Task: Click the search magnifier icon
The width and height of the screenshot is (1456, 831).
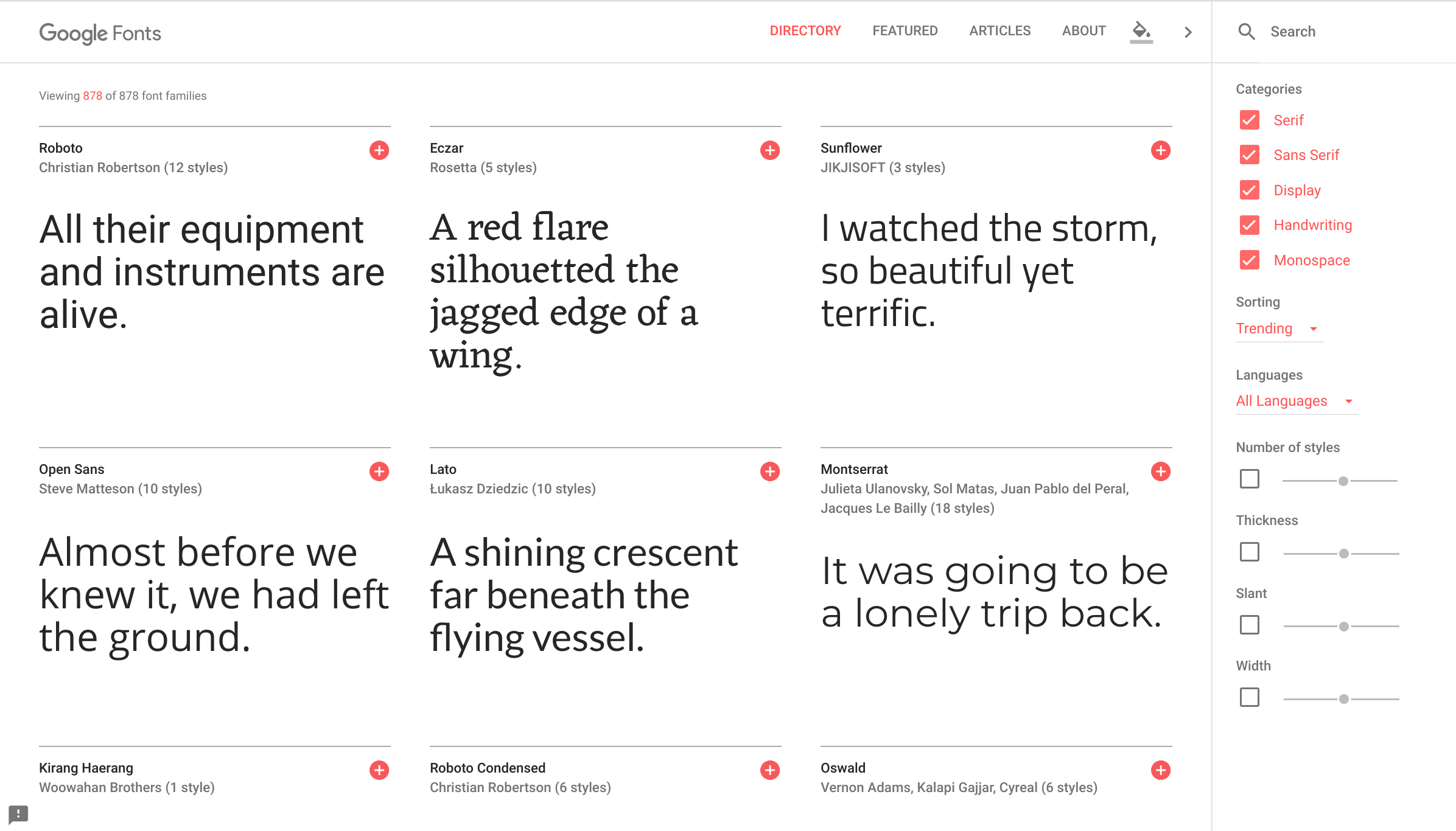Action: (x=1247, y=31)
